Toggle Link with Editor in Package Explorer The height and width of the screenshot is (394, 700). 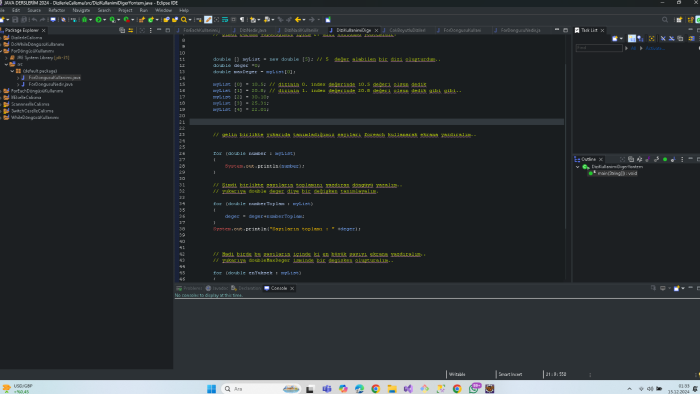point(131,30)
